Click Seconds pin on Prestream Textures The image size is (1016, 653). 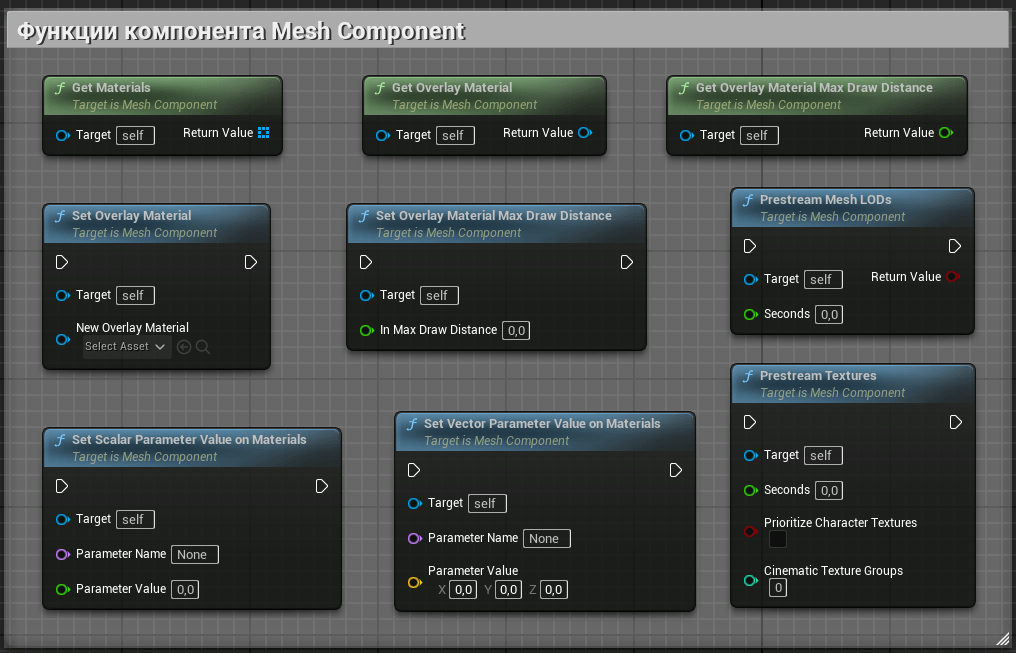pyautogui.click(x=751, y=490)
